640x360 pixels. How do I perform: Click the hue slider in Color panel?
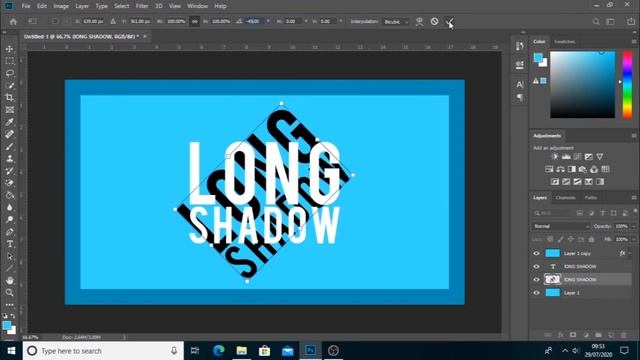point(627,85)
